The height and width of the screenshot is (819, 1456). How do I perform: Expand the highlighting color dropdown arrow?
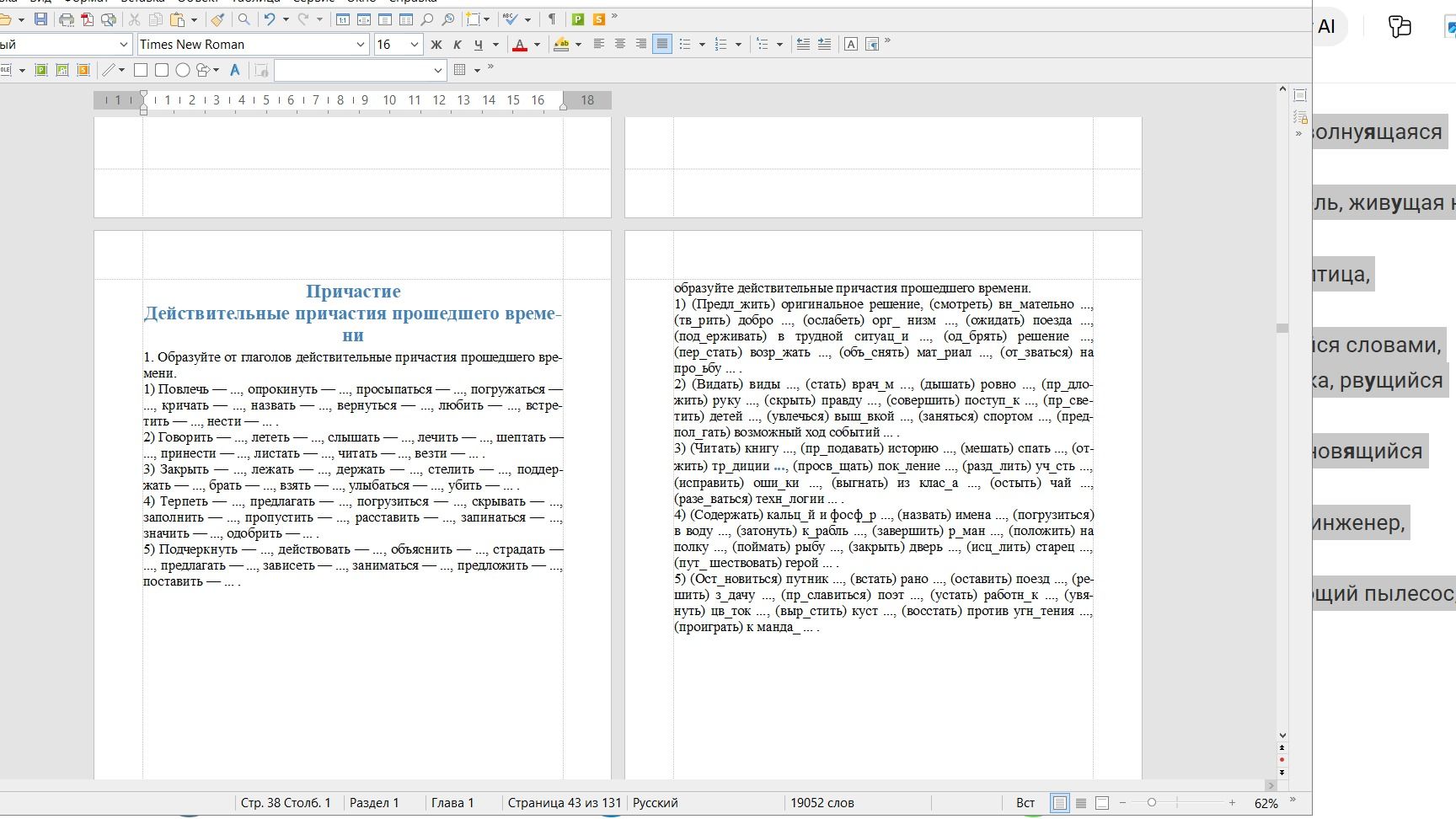pyautogui.click(x=578, y=45)
